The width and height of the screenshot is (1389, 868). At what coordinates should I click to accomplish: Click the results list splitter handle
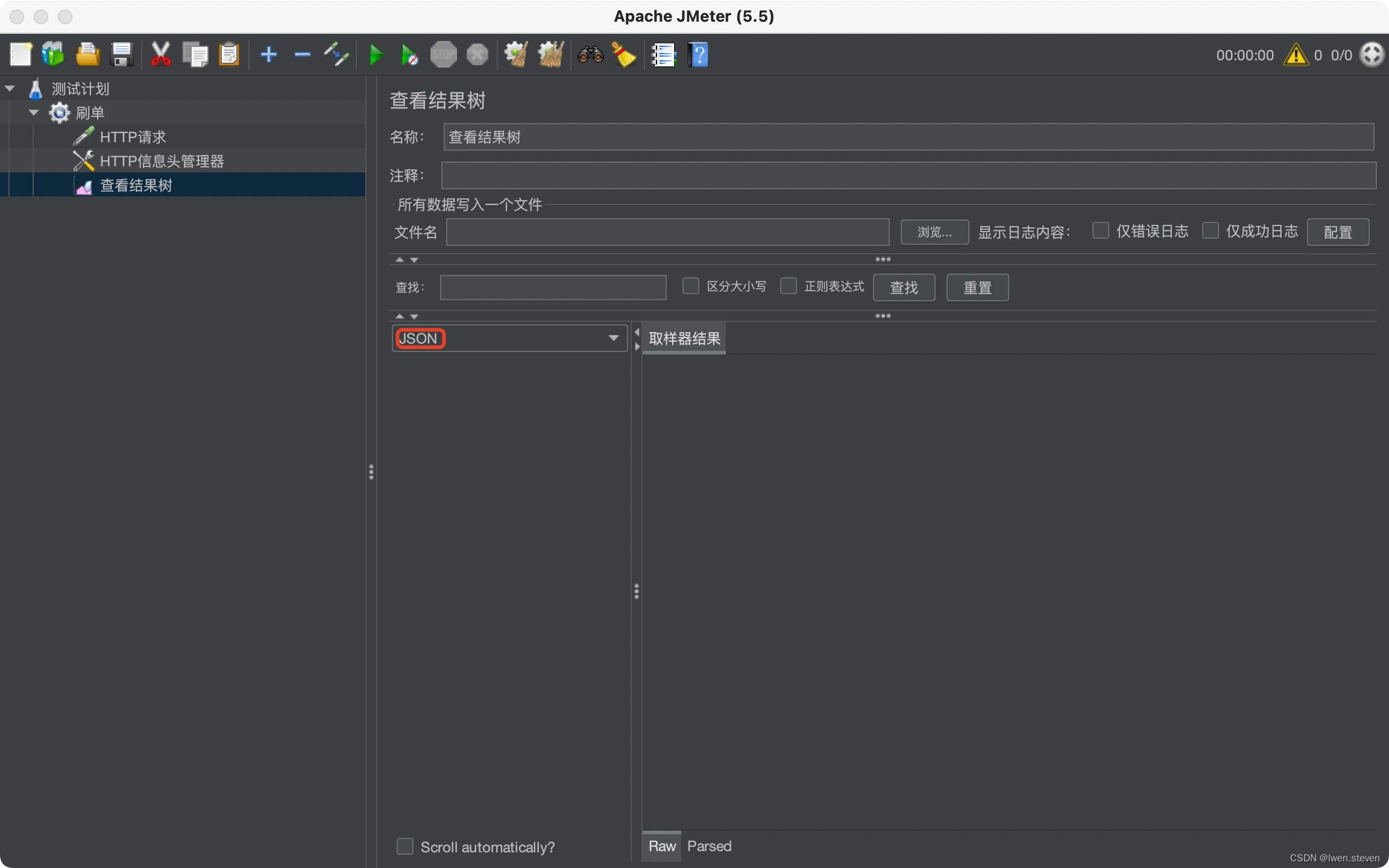[x=637, y=591]
